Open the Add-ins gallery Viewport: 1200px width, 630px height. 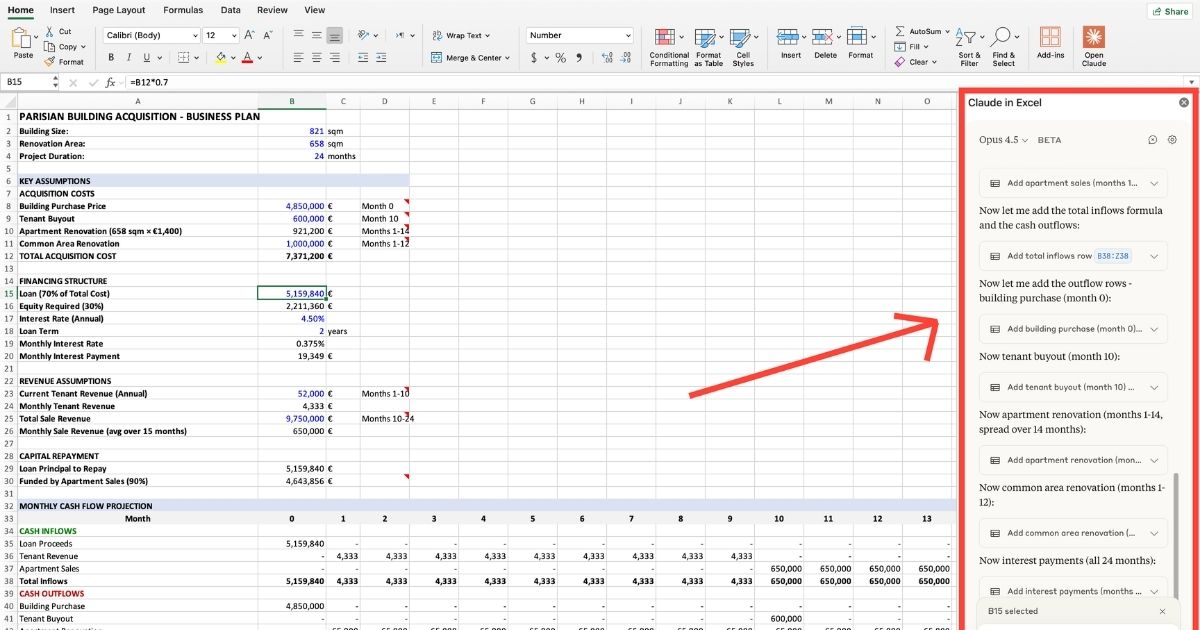point(1050,43)
